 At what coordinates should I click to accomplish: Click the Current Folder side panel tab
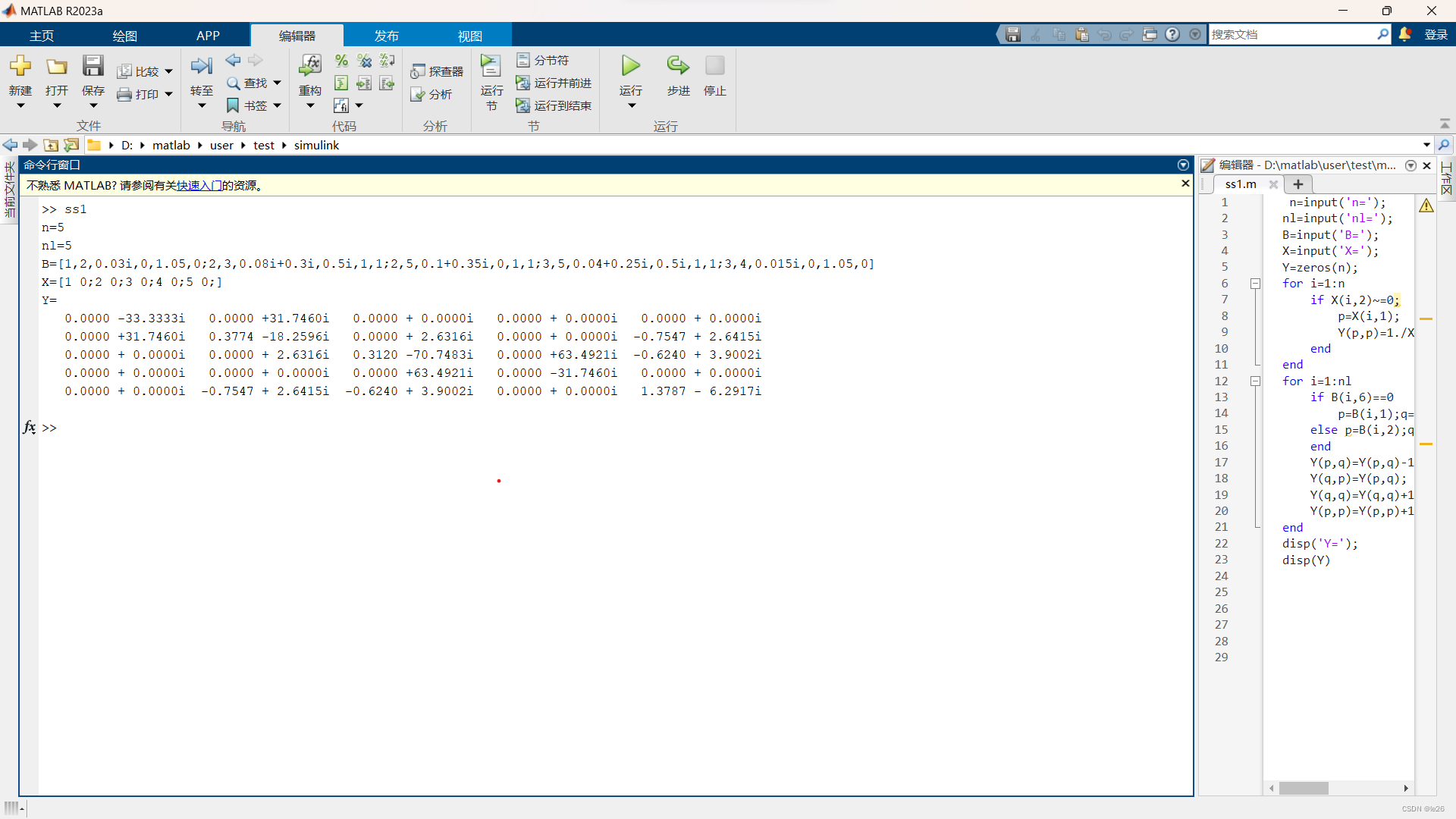(x=9, y=190)
